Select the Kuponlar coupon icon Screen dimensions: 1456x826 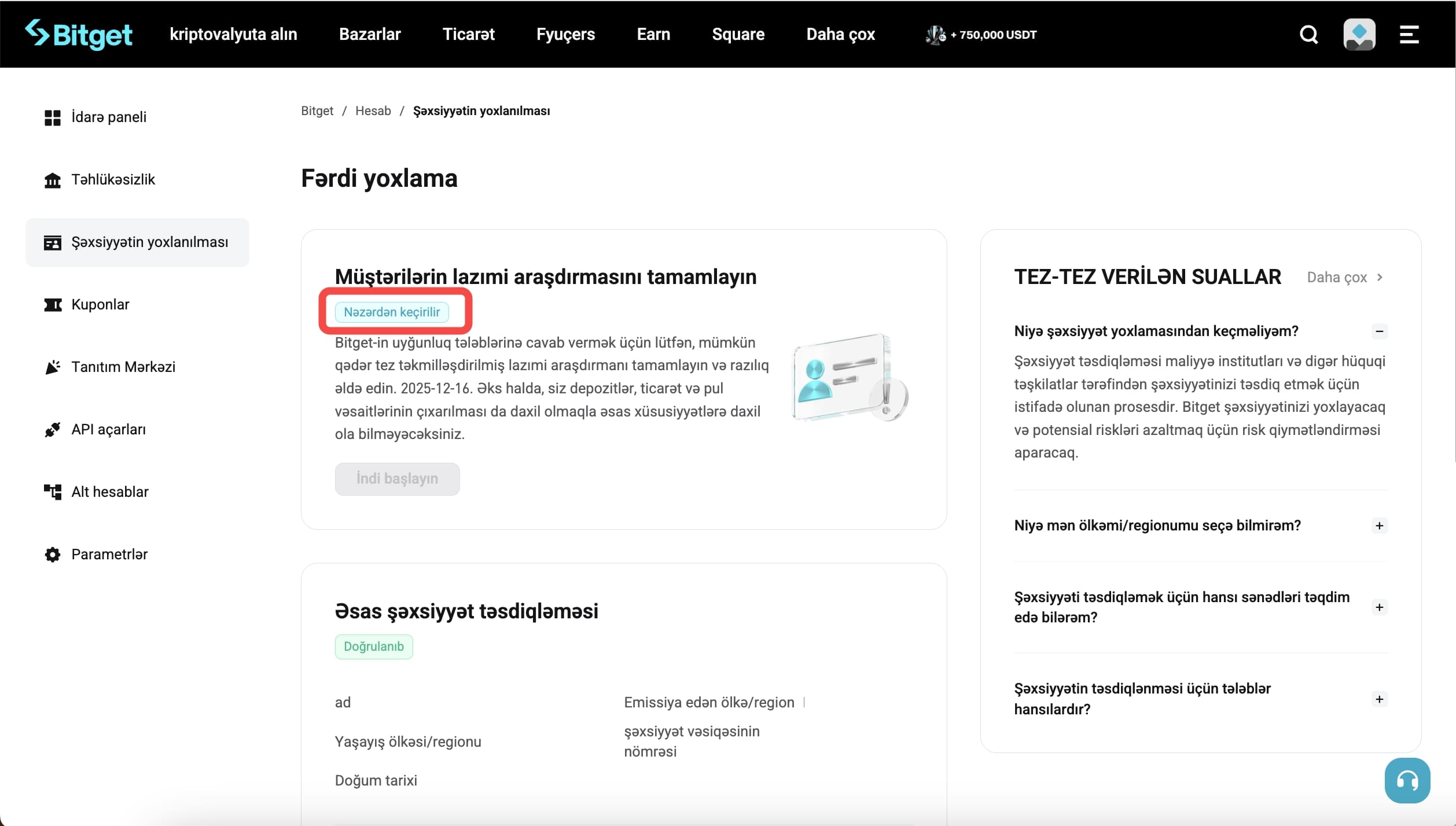[x=52, y=304]
